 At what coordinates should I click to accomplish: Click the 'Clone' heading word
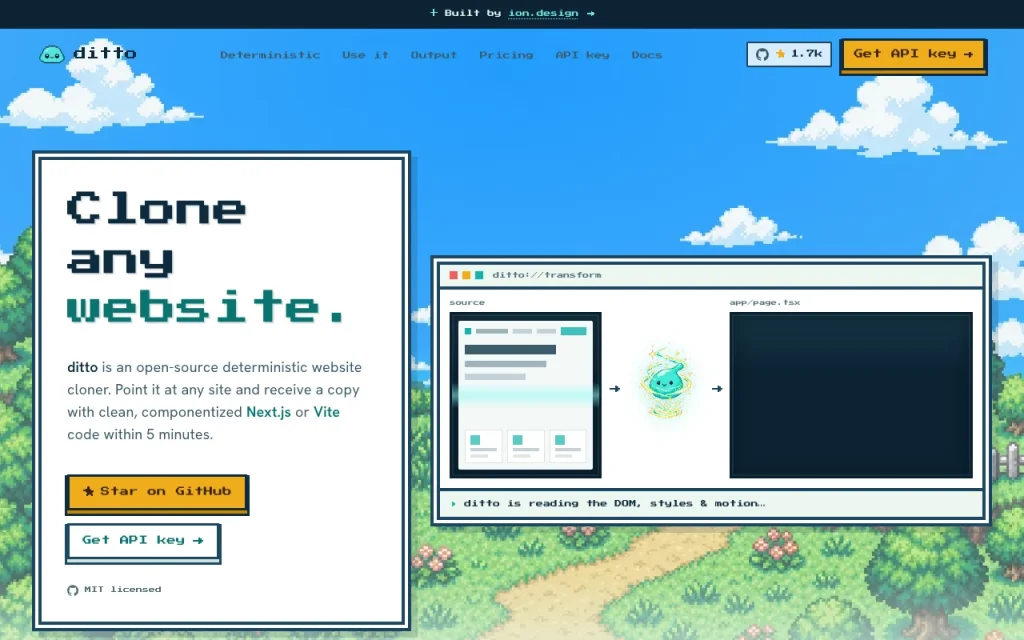pos(157,208)
